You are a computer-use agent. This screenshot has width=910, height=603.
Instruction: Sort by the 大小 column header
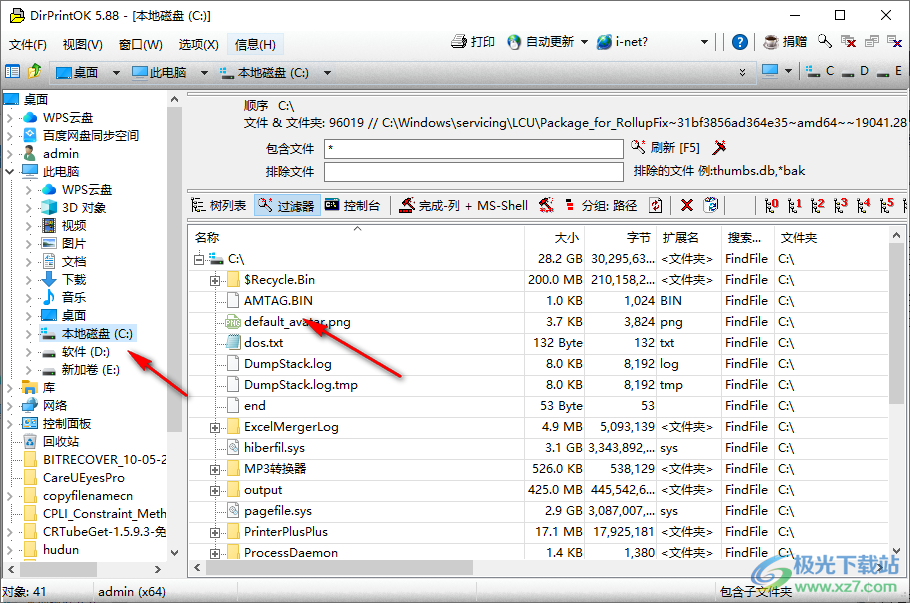(554, 237)
